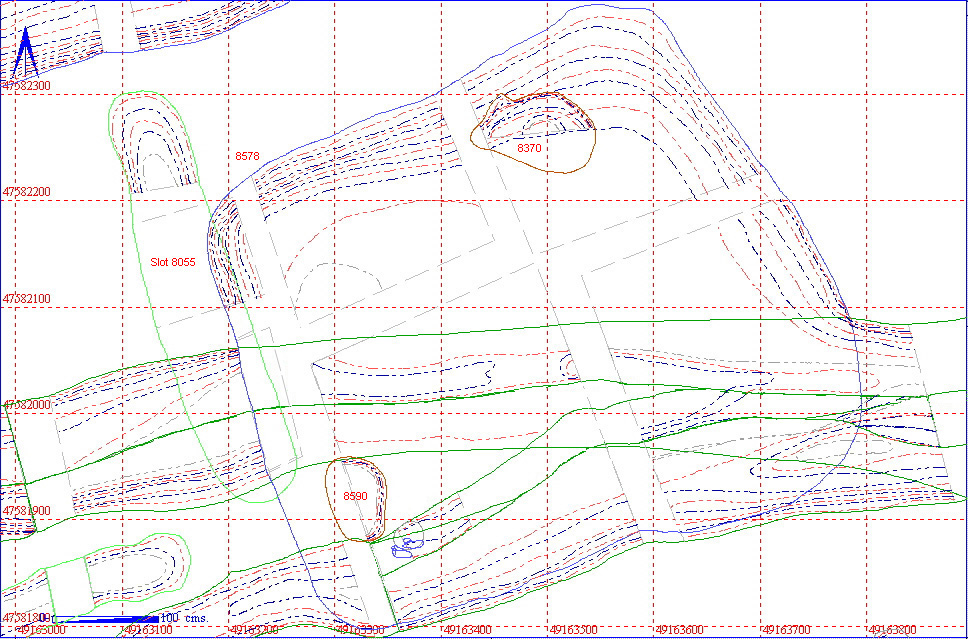This screenshot has height=639, width=968.
Task: Select northing label 47582300
Action: coord(26,87)
